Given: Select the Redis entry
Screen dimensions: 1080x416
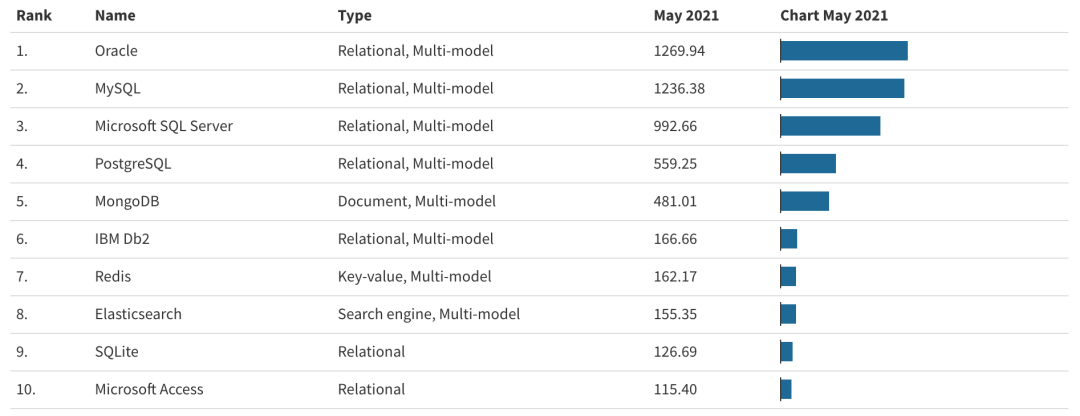Looking at the screenshot, I should point(113,277).
